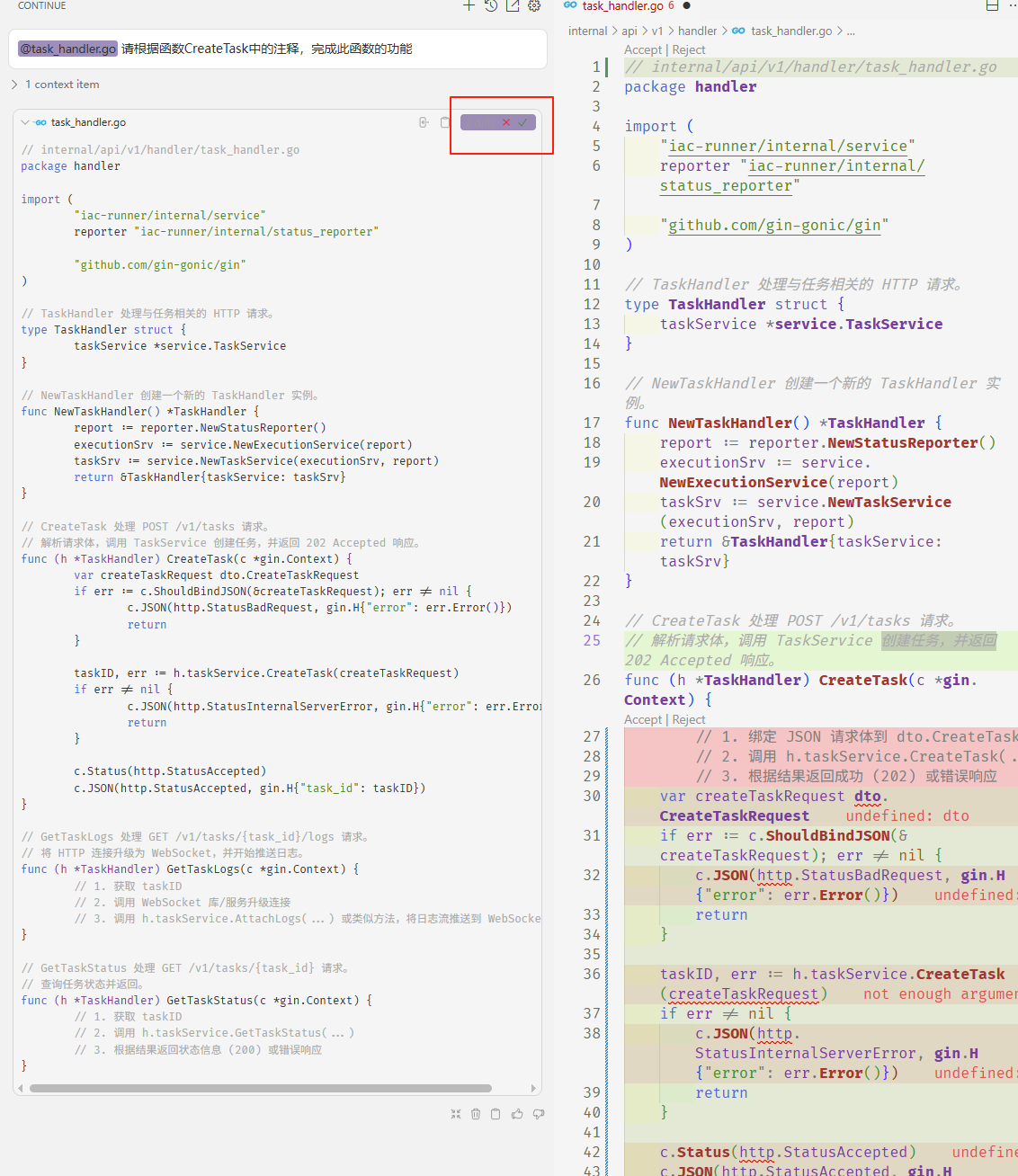Click 'var createTaskRequest dto.' on editor line 30
1018x1176 pixels.
click(774, 797)
